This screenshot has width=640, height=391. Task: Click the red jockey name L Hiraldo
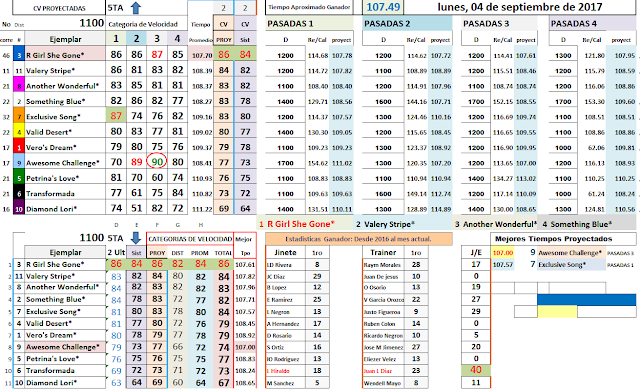click(278, 371)
